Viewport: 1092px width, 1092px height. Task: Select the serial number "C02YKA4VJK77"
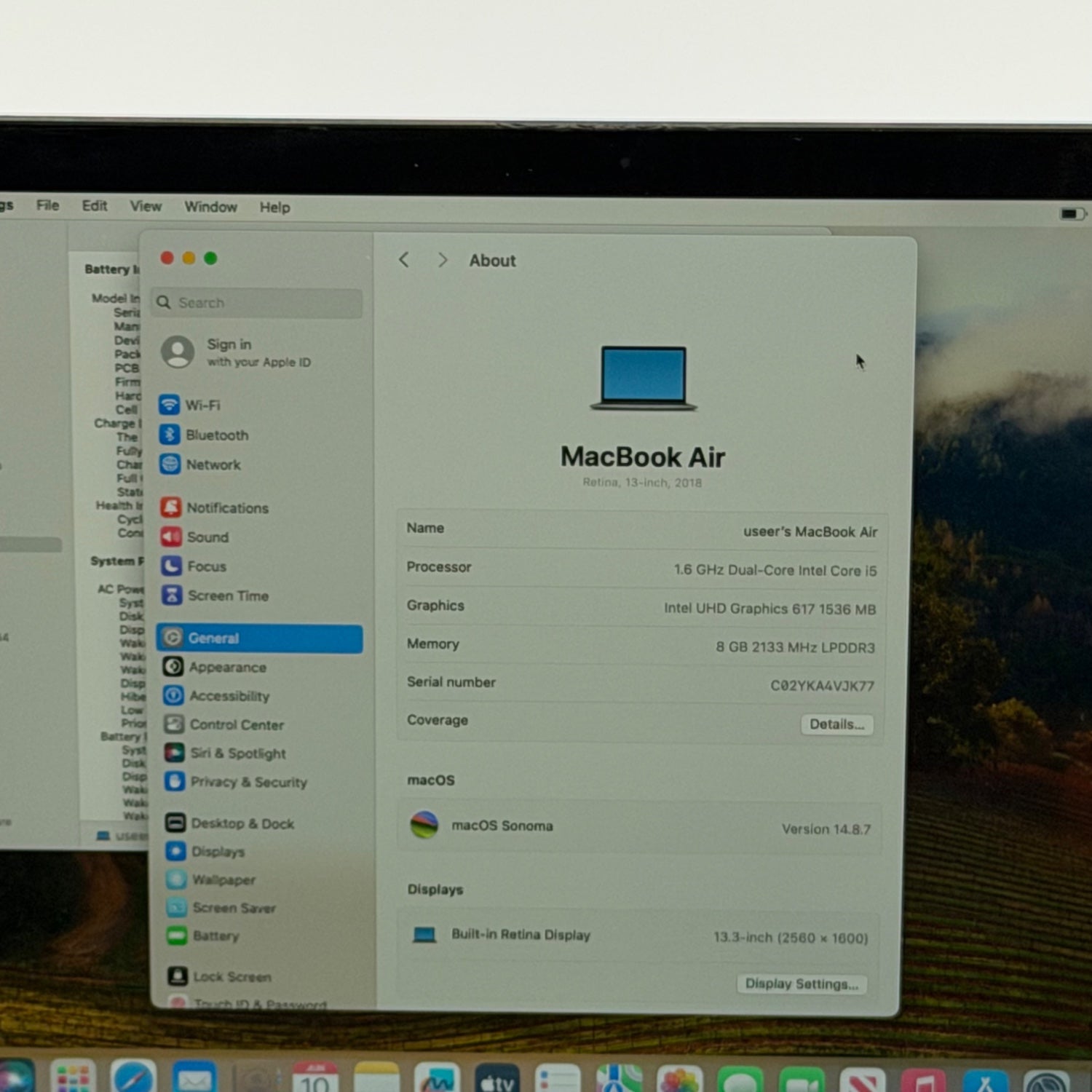(x=822, y=686)
